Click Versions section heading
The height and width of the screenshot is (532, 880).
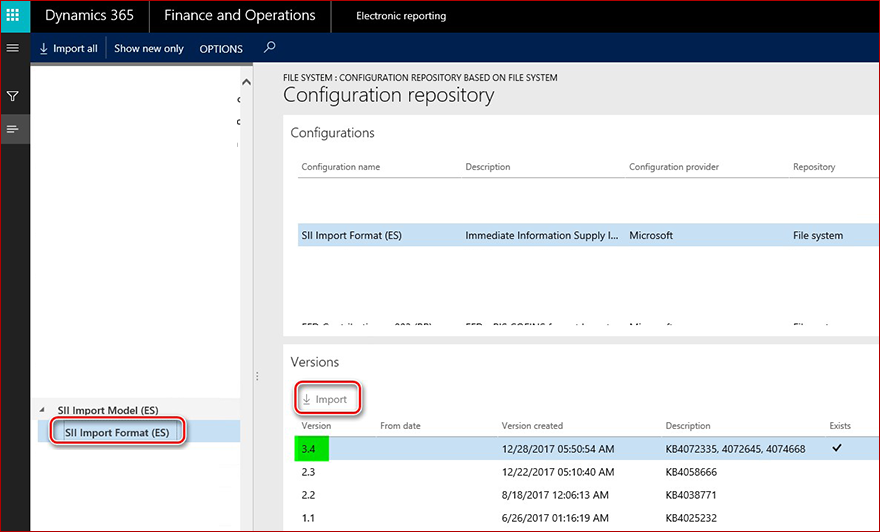pos(314,362)
